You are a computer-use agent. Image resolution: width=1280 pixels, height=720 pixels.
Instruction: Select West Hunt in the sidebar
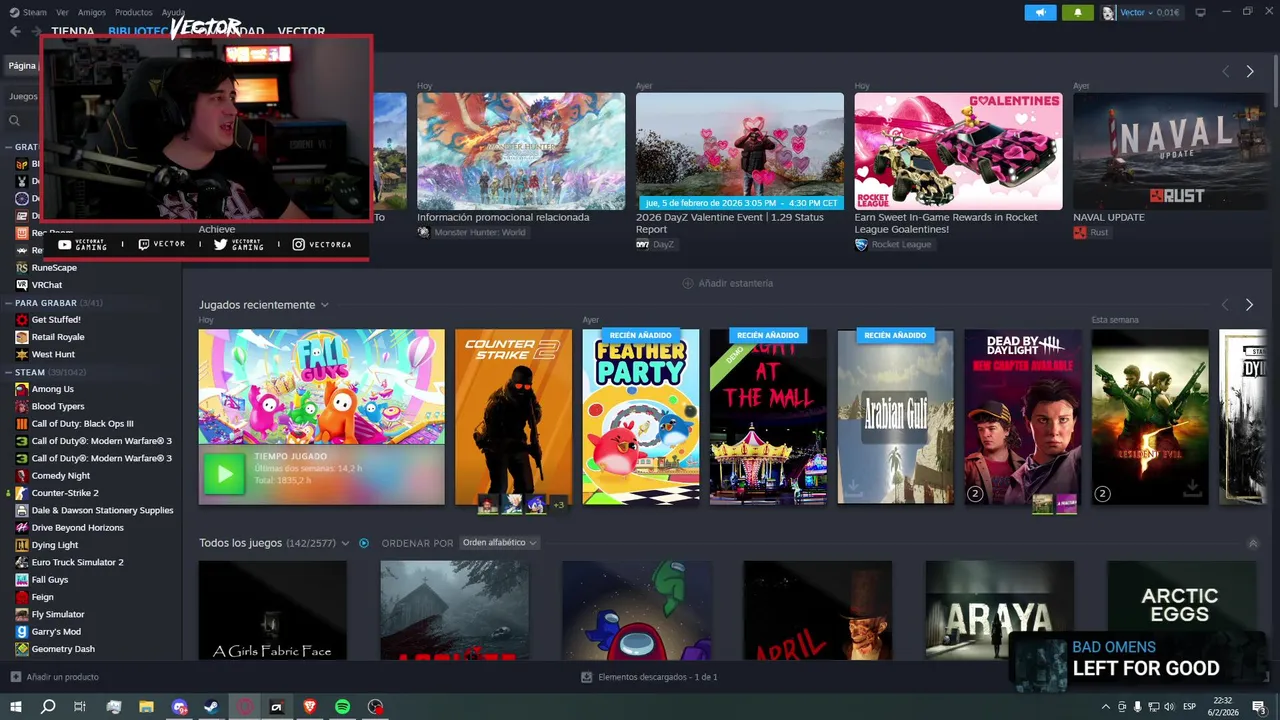pyautogui.click(x=53, y=354)
